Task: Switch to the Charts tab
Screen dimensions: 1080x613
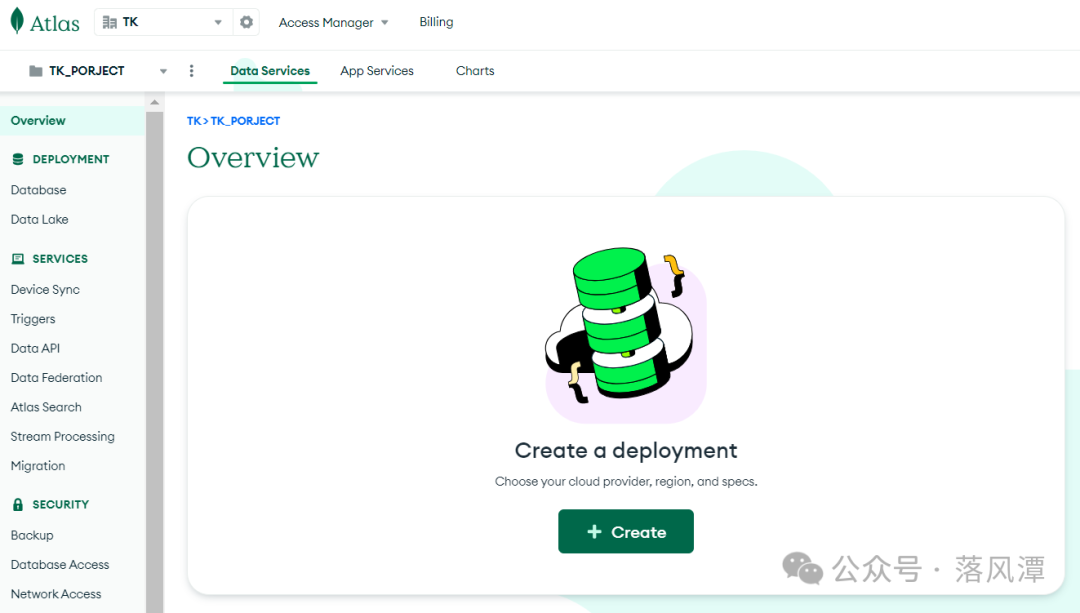Action: (x=475, y=71)
